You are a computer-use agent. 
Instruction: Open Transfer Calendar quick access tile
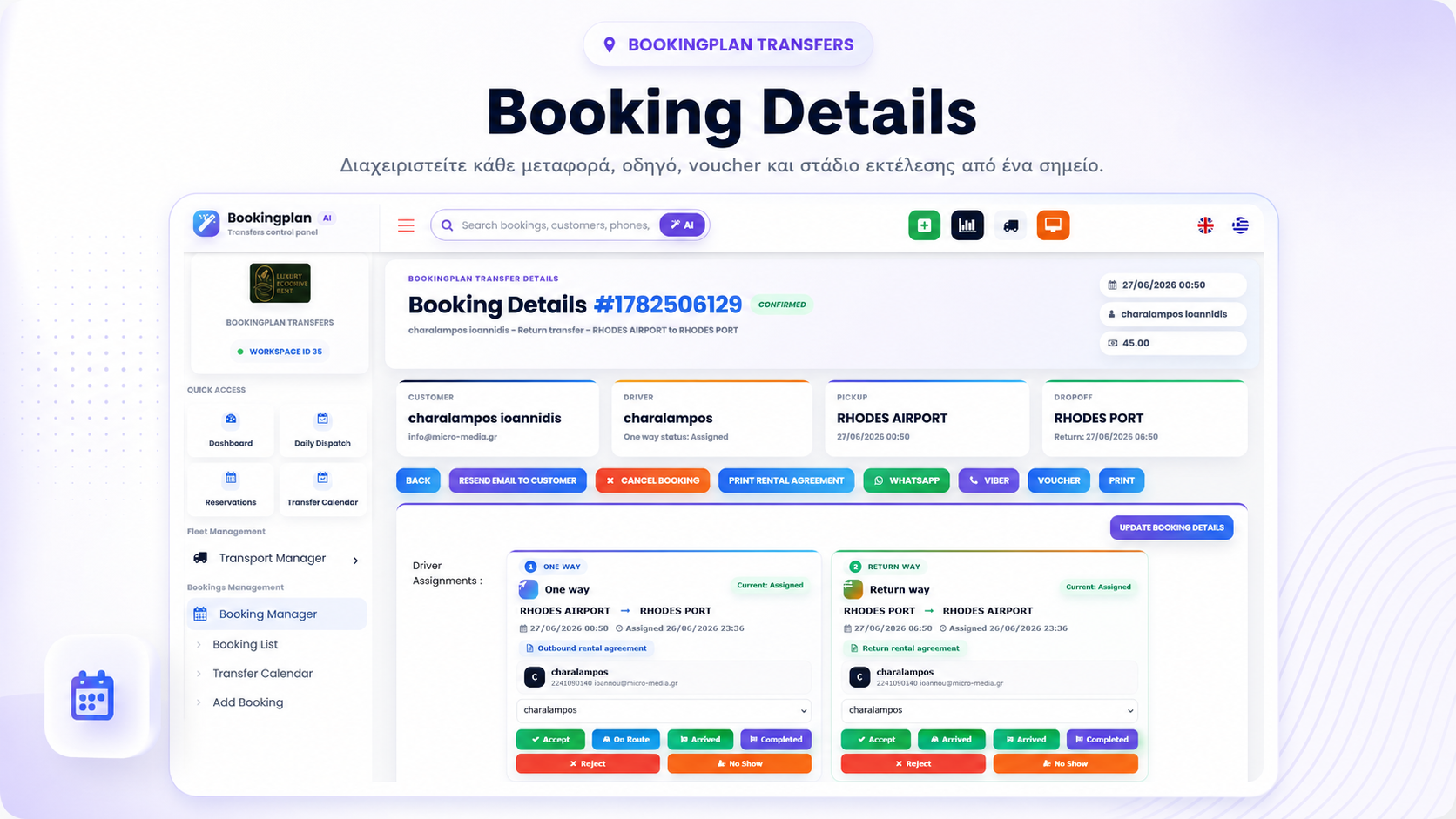[x=322, y=489]
